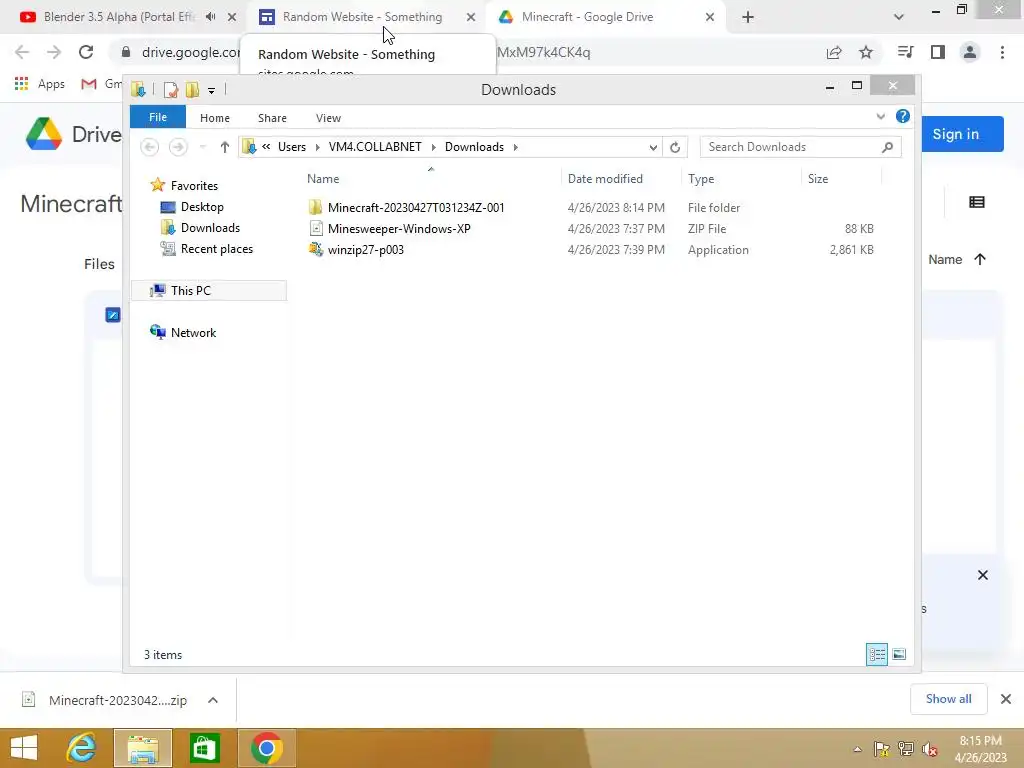The width and height of the screenshot is (1024, 768).
Task: Select Network in the navigation pane
Action: click(x=193, y=332)
